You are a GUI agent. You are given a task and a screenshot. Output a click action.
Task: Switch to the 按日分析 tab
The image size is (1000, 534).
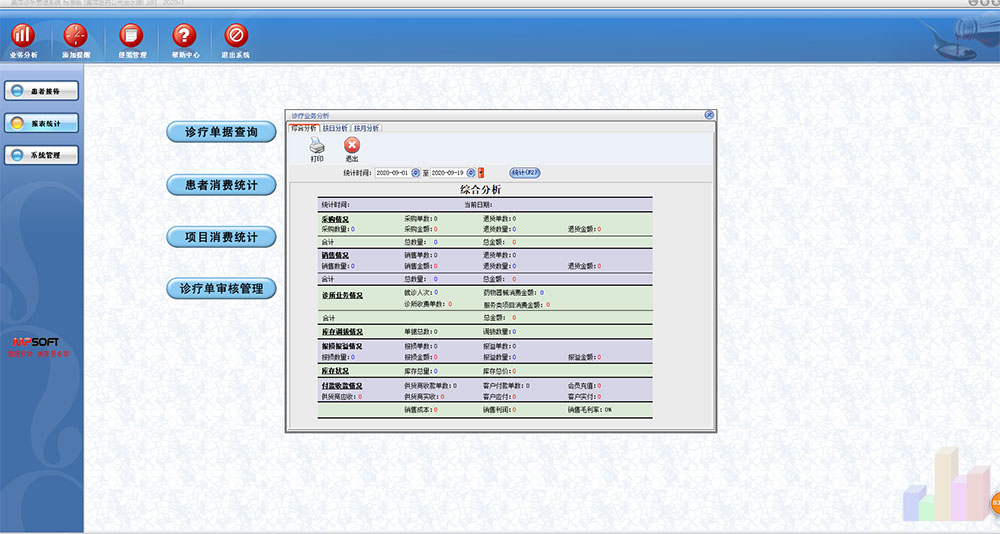[335, 128]
